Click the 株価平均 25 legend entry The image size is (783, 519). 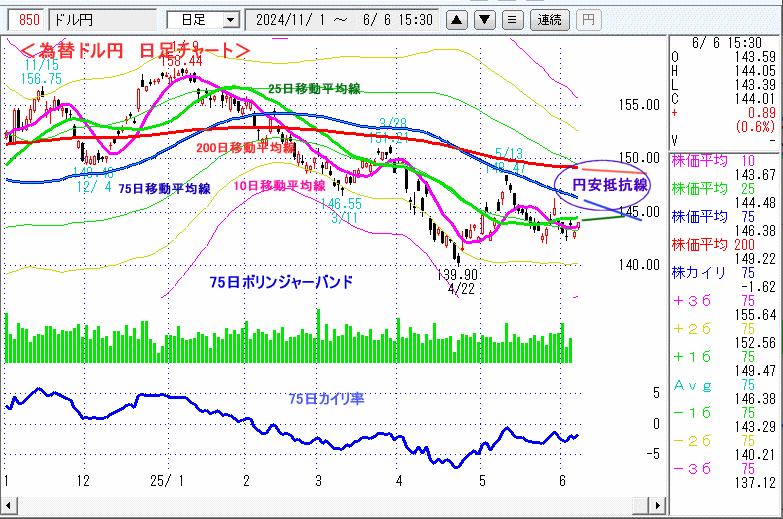(714, 189)
